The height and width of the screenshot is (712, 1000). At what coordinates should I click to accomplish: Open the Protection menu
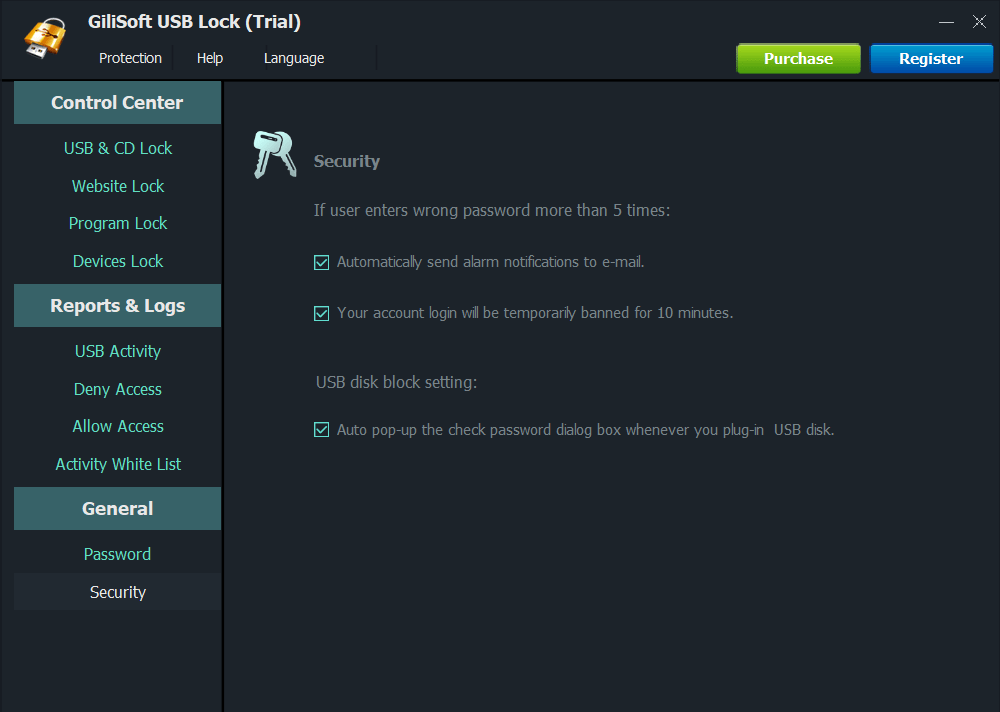[x=130, y=58]
